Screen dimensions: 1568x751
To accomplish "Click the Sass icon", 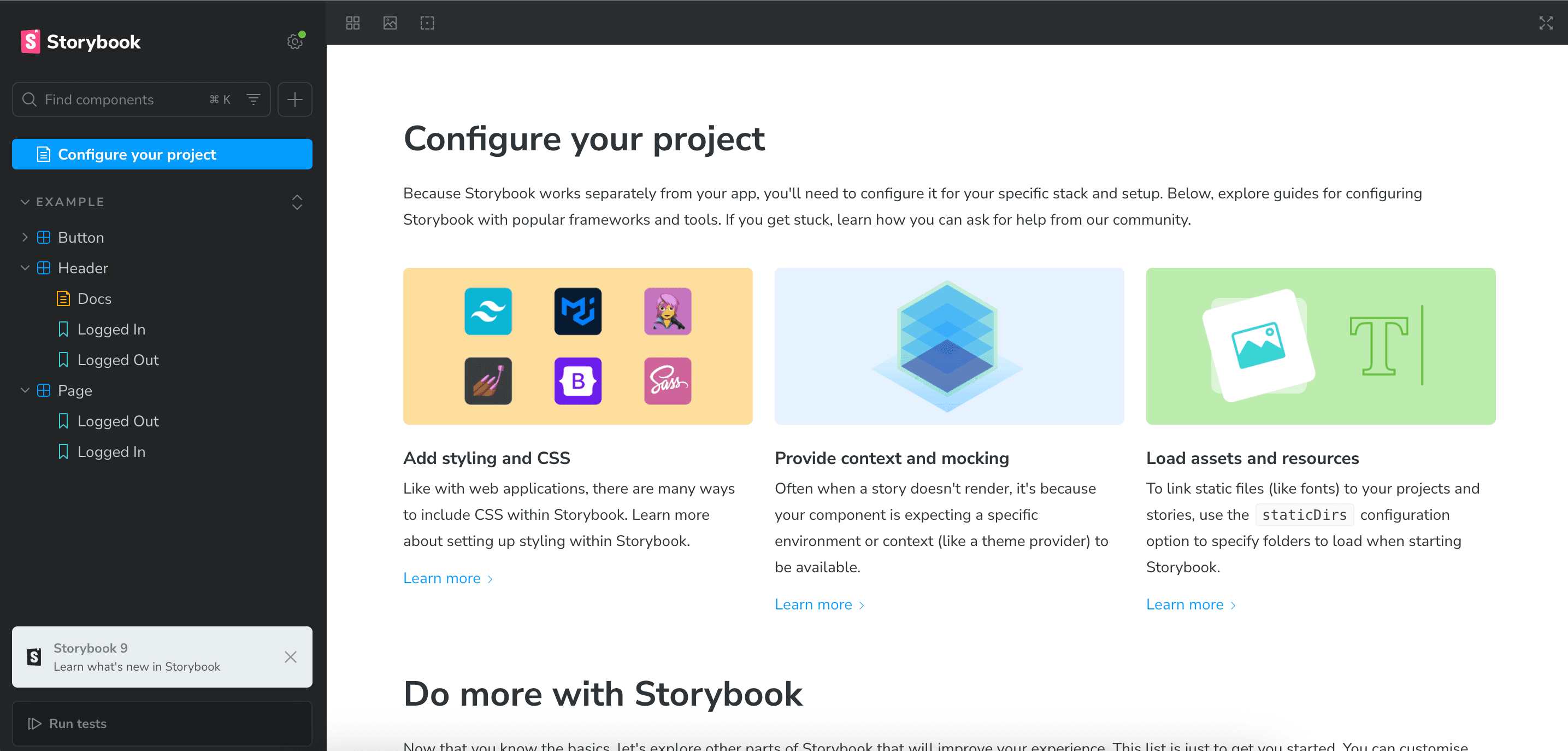I will (x=668, y=380).
